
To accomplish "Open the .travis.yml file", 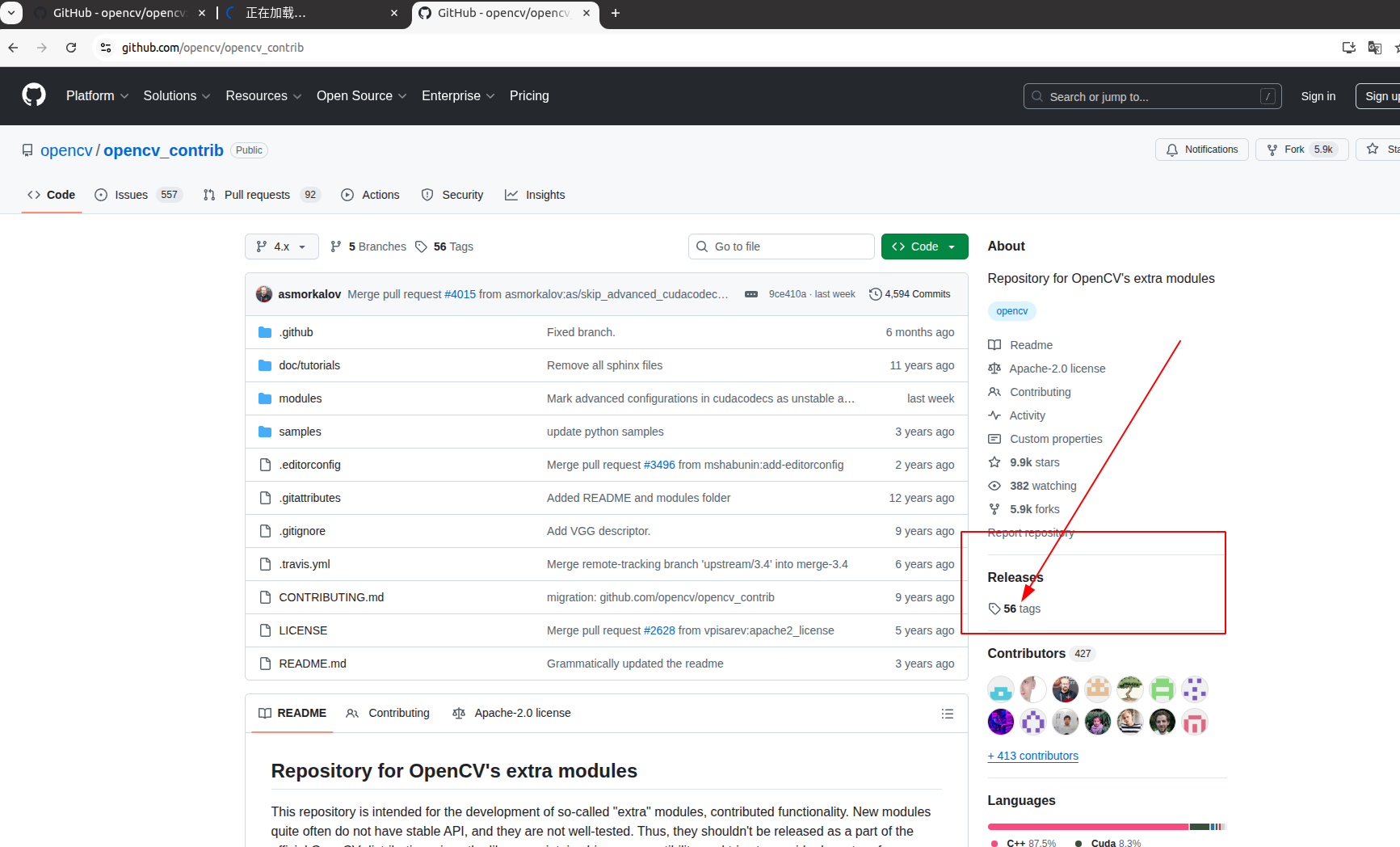I will 304,564.
